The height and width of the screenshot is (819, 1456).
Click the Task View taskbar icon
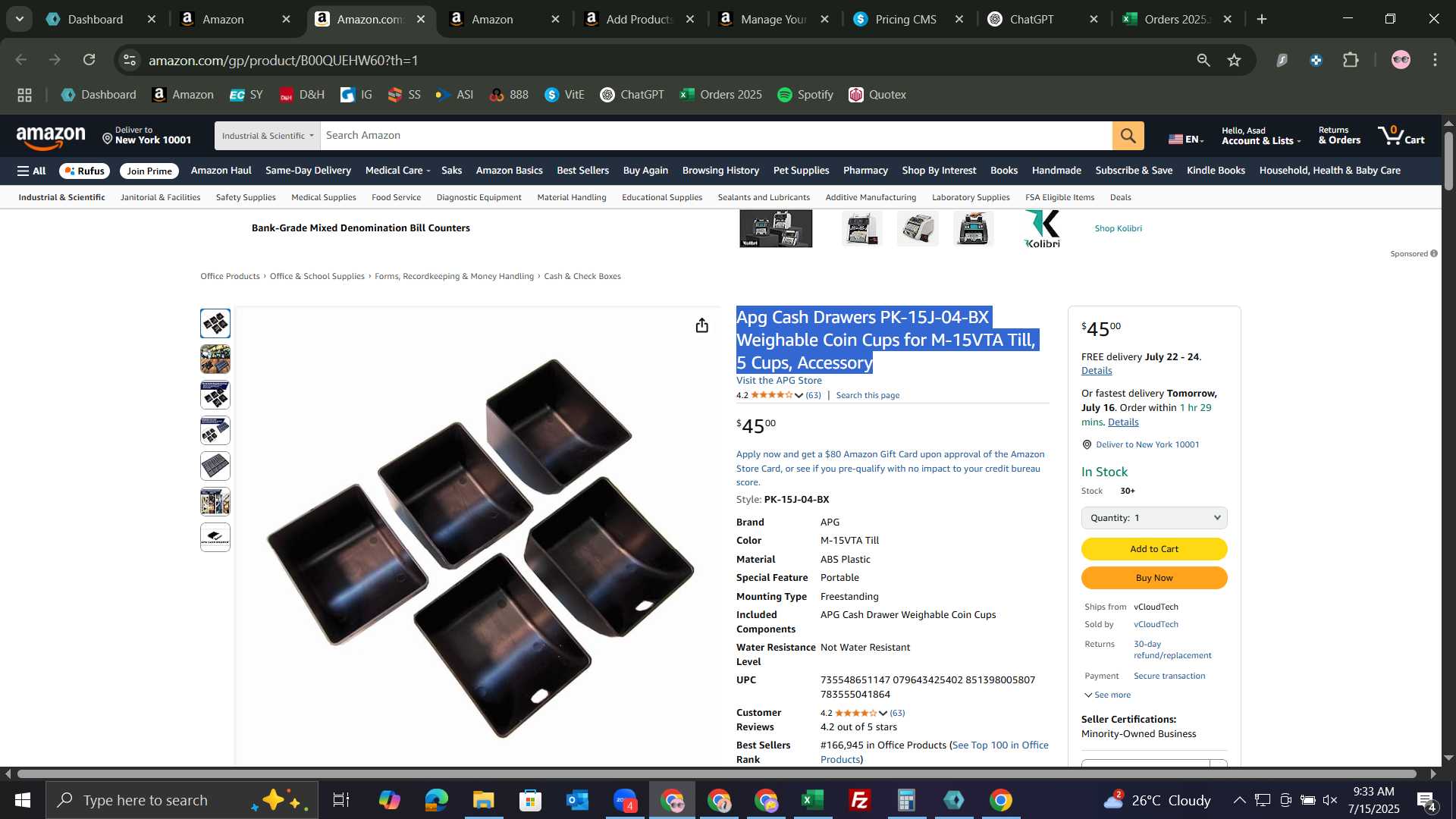[x=341, y=800]
